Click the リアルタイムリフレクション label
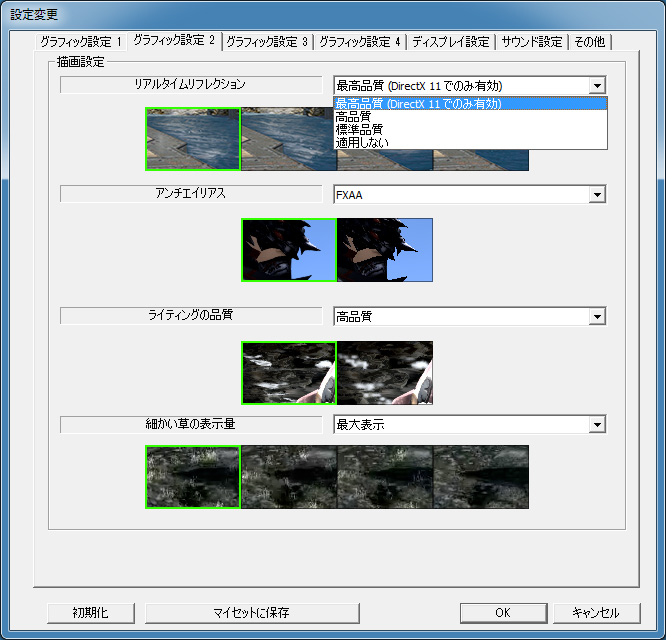 click(191, 85)
